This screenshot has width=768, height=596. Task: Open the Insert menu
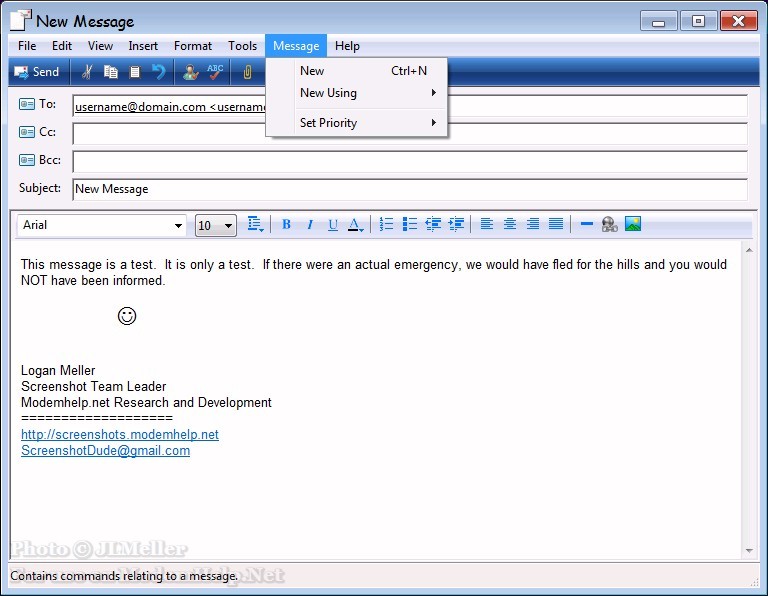coord(143,46)
